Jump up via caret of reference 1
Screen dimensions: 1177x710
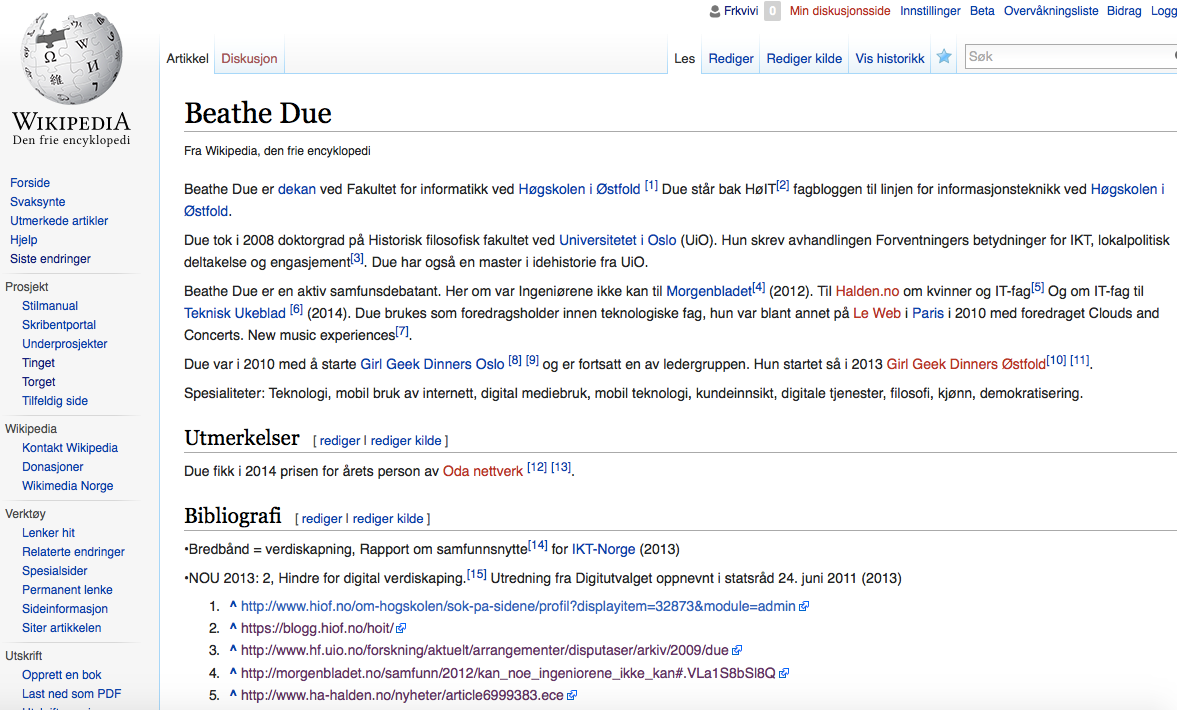[x=233, y=605]
